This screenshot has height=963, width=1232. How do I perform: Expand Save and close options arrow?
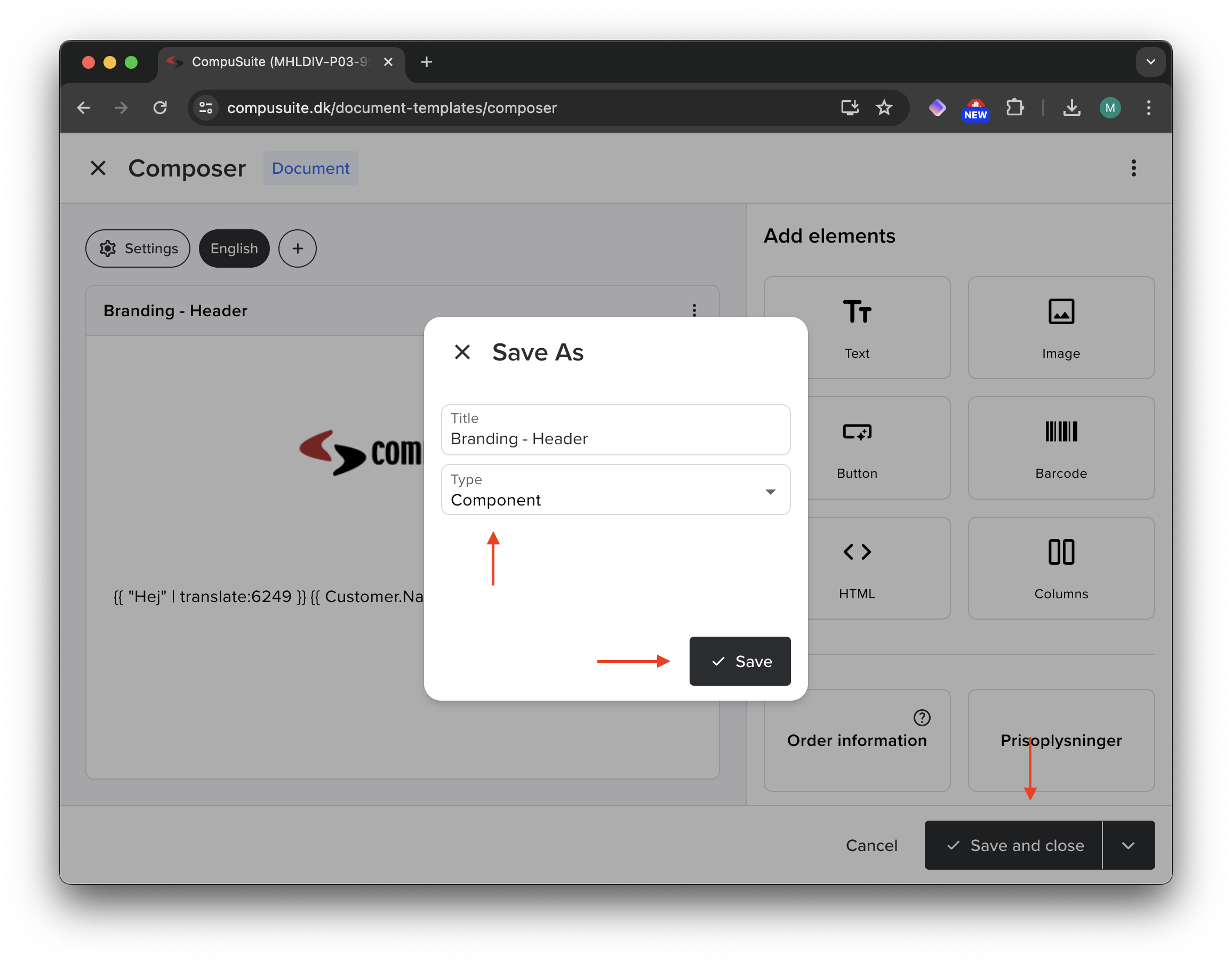click(x=1127, y=845)
